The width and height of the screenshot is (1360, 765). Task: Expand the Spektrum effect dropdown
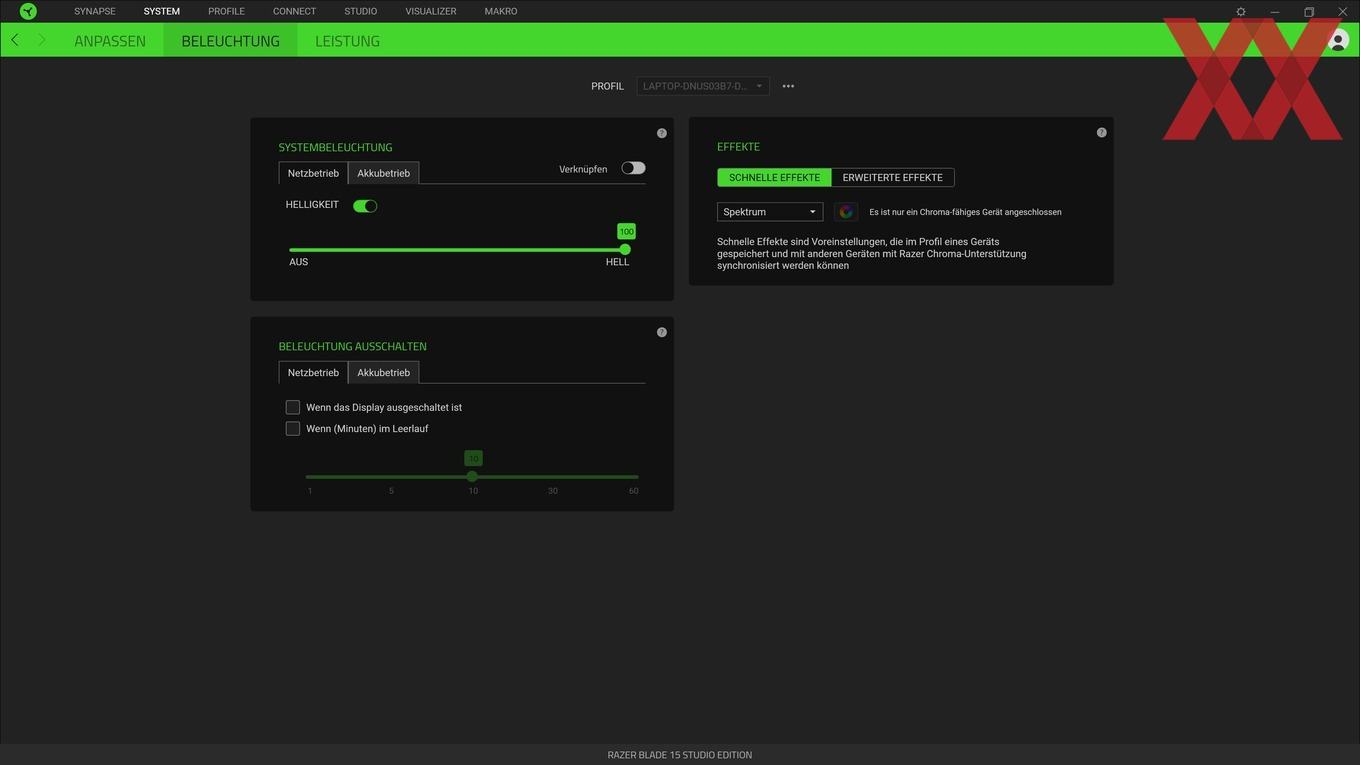point(770,212)
